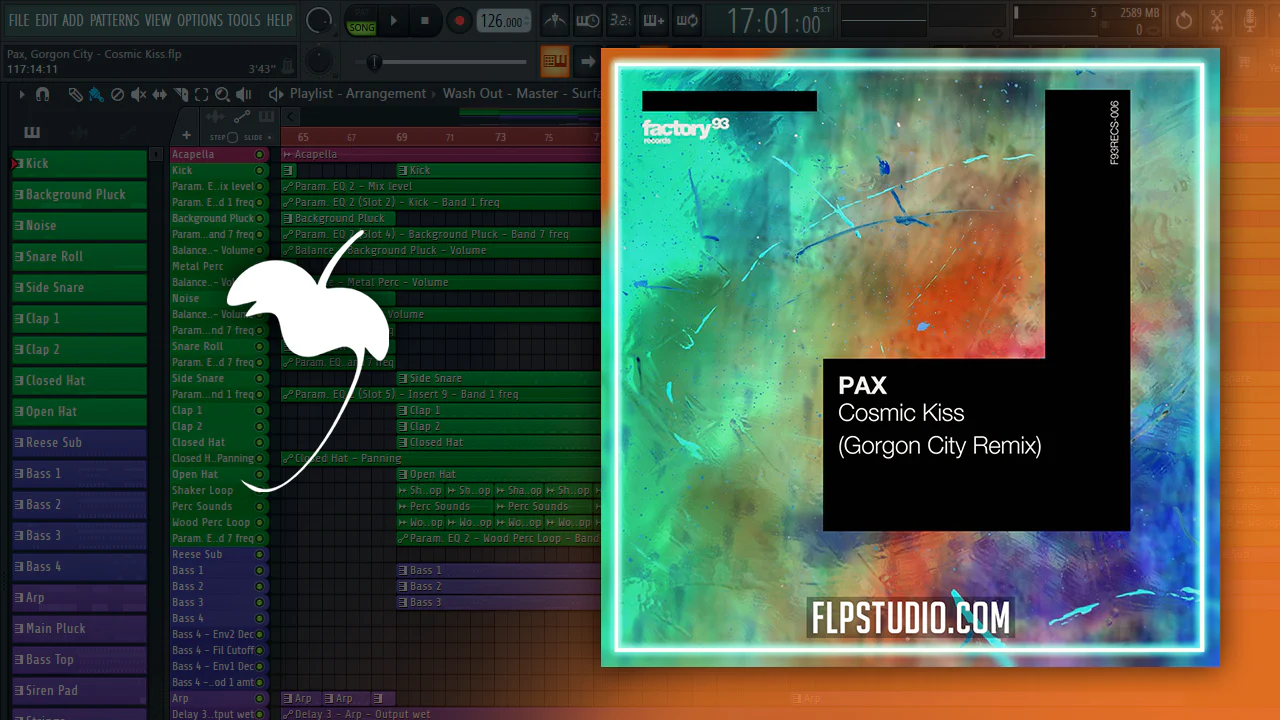
Task: Open the Edit menu
Action: (46, 20)
